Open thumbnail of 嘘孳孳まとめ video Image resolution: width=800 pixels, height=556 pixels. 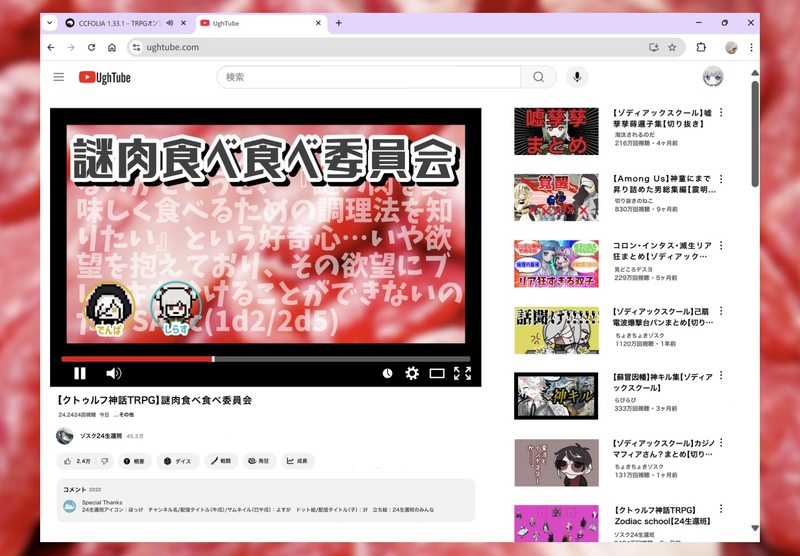[556, 131]
